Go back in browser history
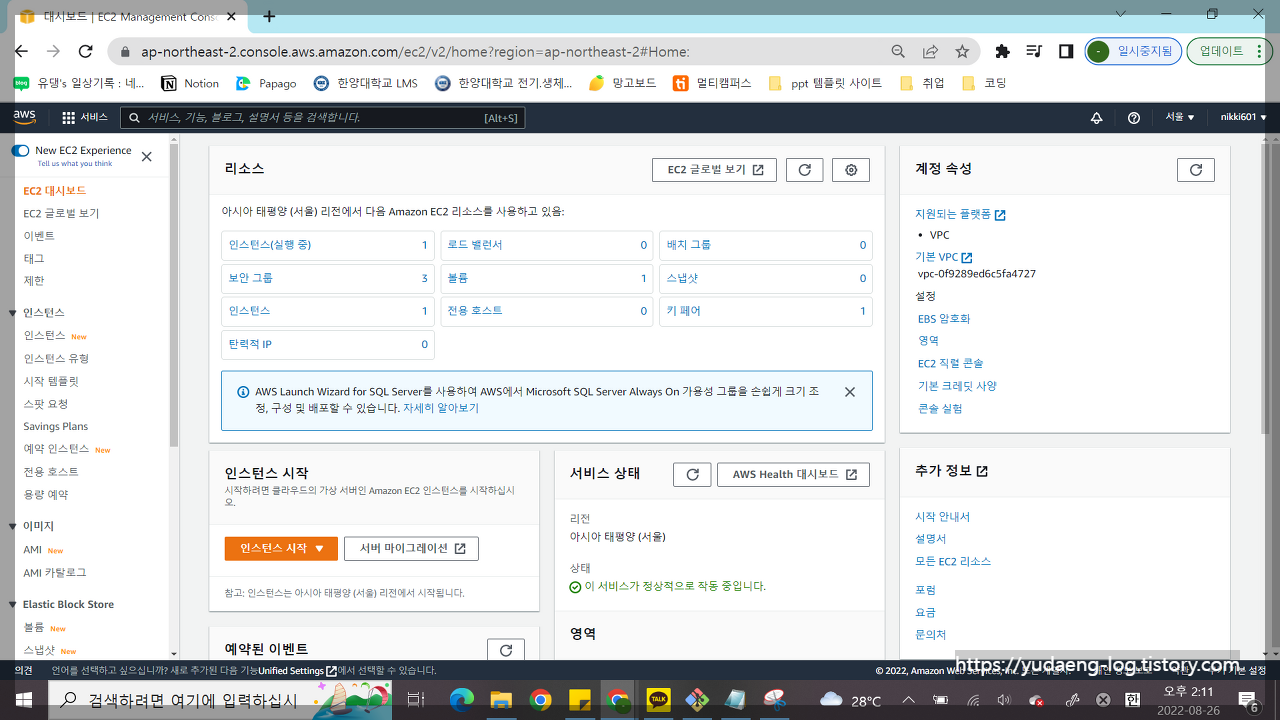The height and width of the screenshot is (720, 1280). coord(21,51)
